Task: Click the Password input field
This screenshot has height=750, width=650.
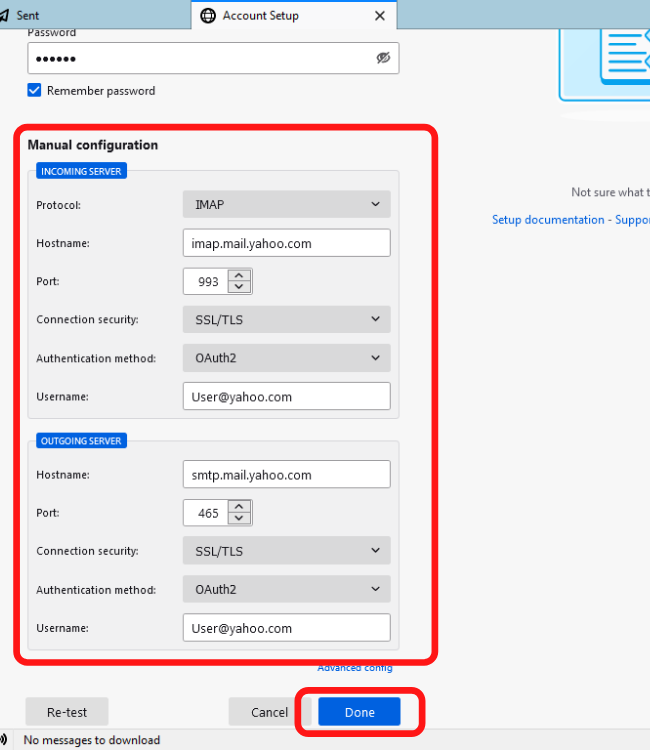Action: click(213, 58)
